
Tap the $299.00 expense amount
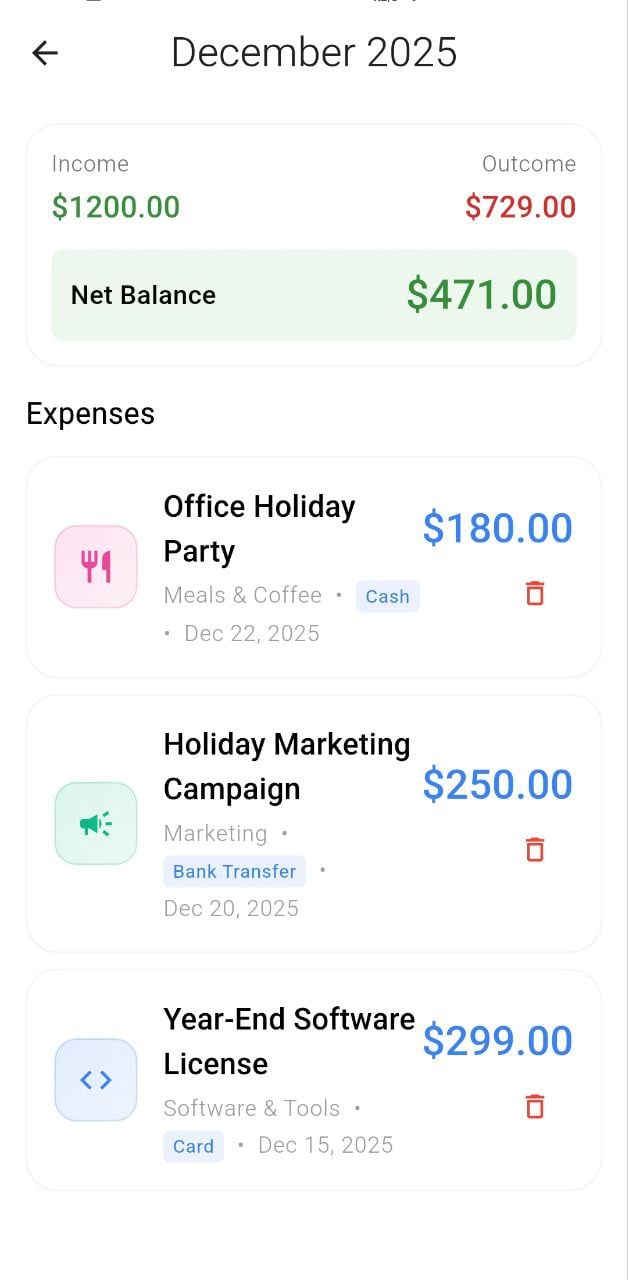(x=497, y=1041)
